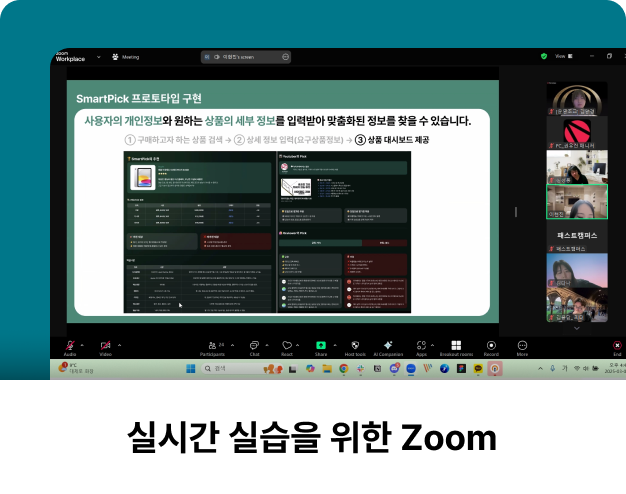This screenshot has height=494, width=626.
Task: Click the weather widget on taskbar
Action: point(76,368)
